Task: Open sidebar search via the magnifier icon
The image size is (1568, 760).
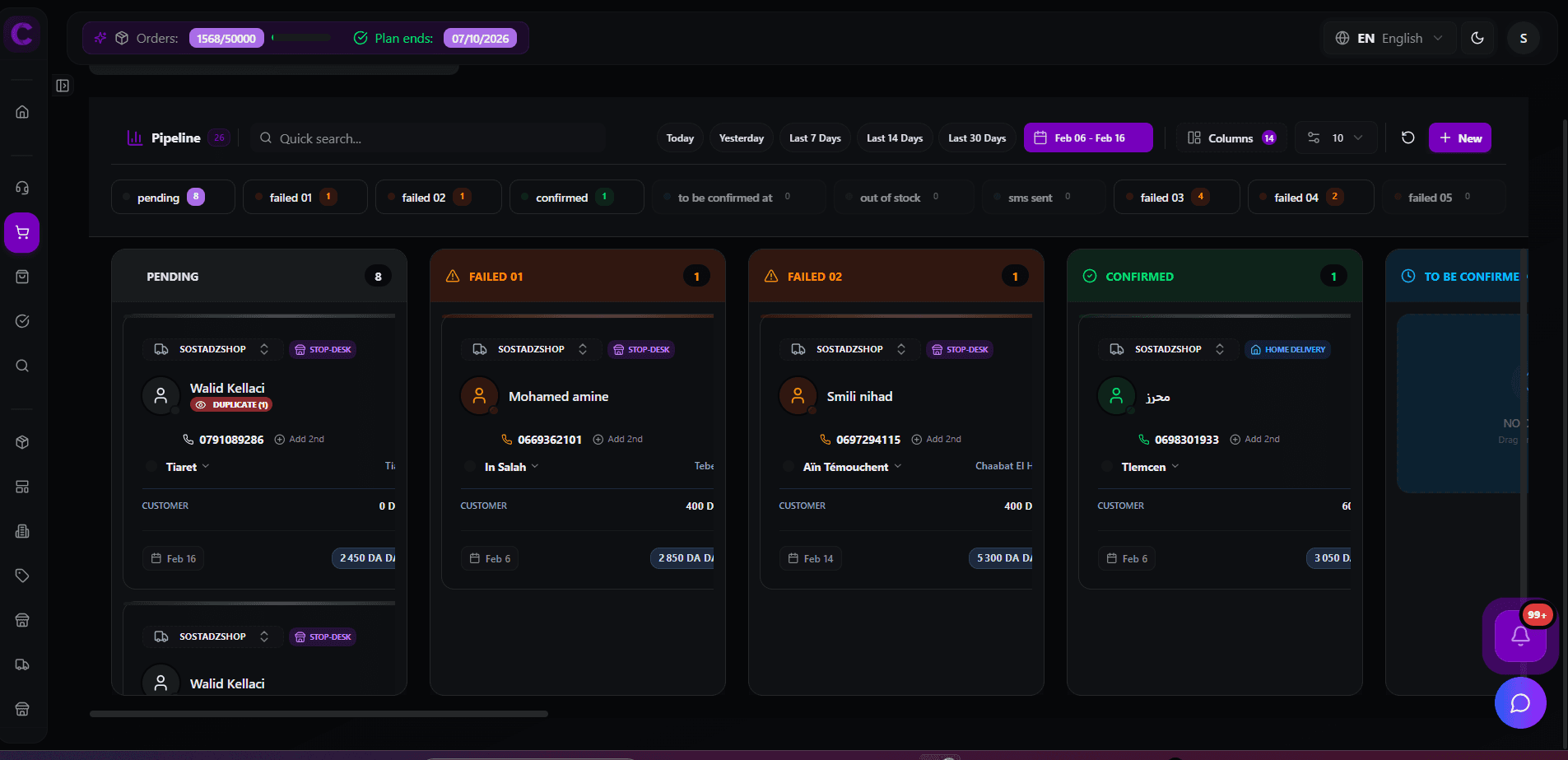Action: pyautogui.click(x=22, y=366)
